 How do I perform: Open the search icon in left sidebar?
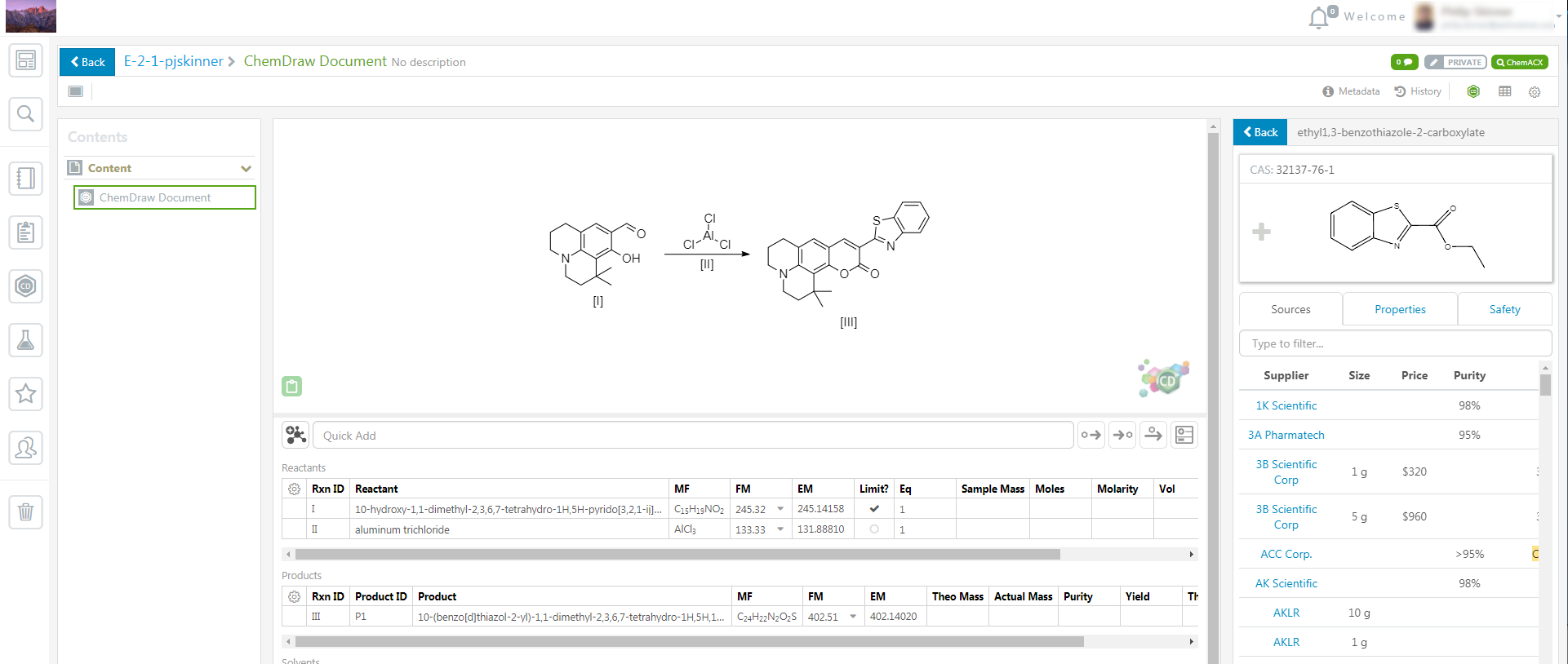[26, 113]
